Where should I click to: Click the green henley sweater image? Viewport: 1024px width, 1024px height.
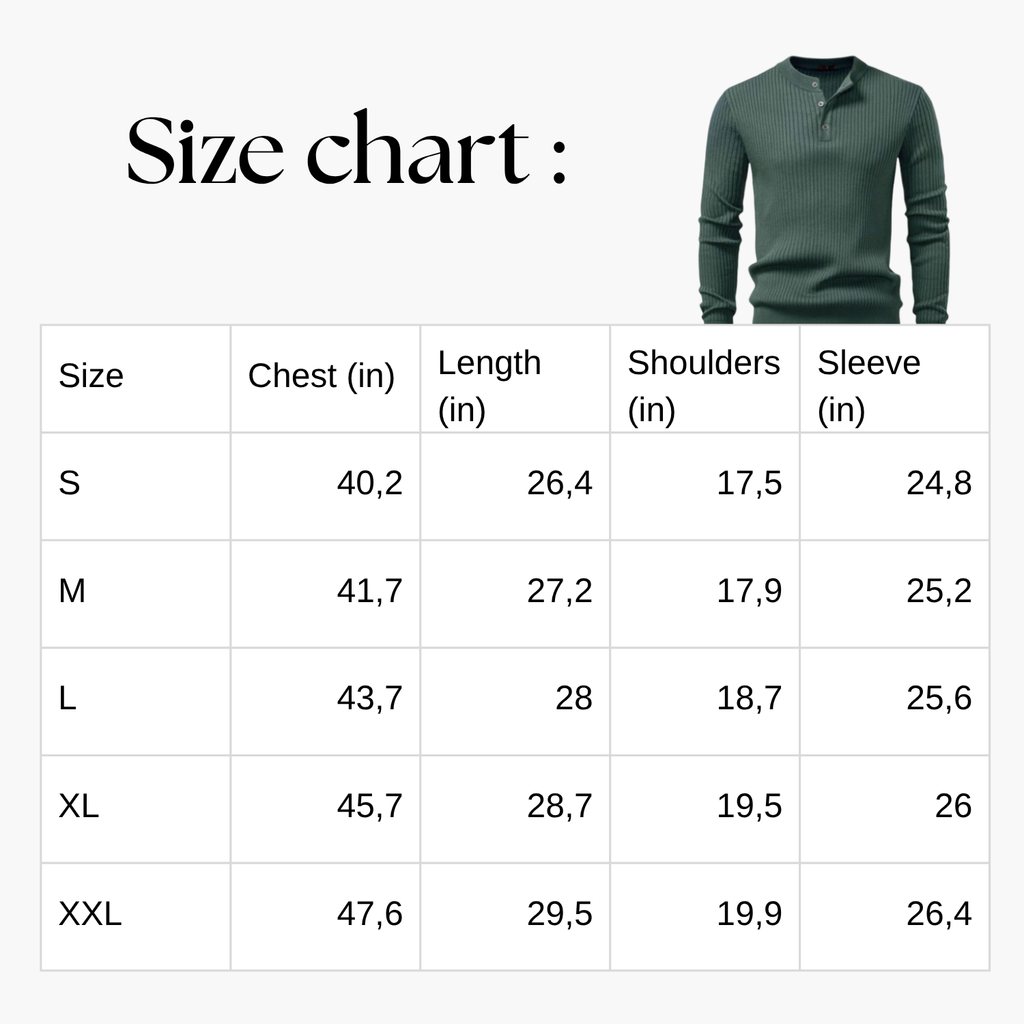coord(824,189)
